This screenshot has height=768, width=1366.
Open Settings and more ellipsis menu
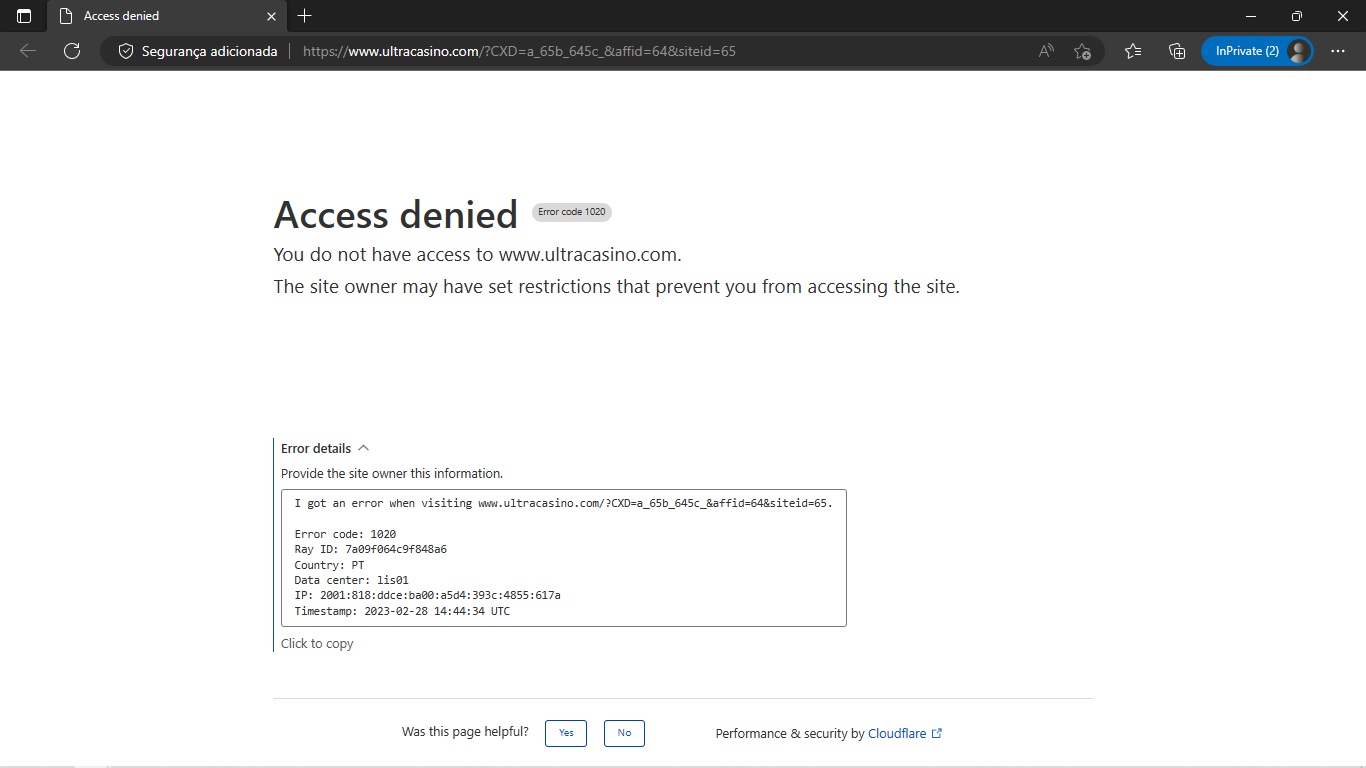click(1338, 51)
